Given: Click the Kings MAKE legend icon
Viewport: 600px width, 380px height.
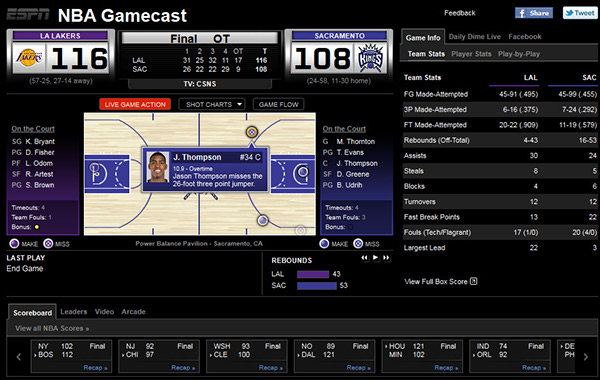Looking at the screenshot, I should click(324, 244).
